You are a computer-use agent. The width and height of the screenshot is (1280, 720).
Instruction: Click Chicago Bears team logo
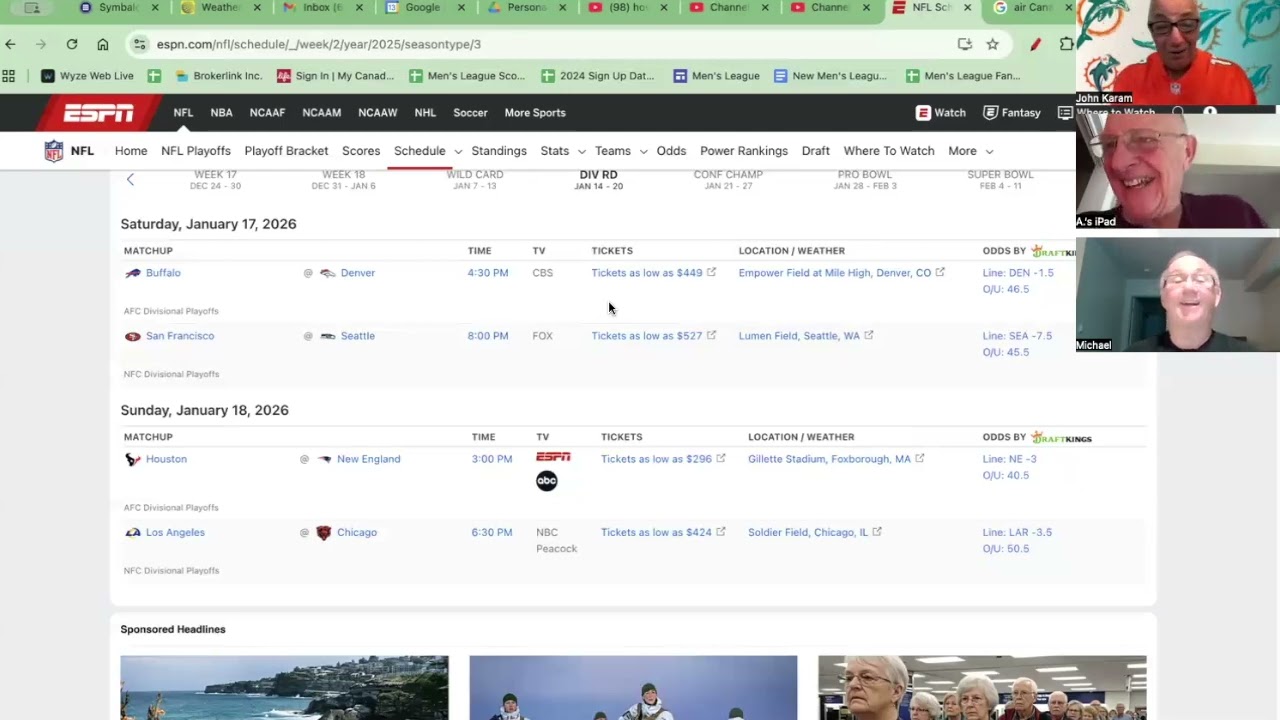click(x=323, y=532)
